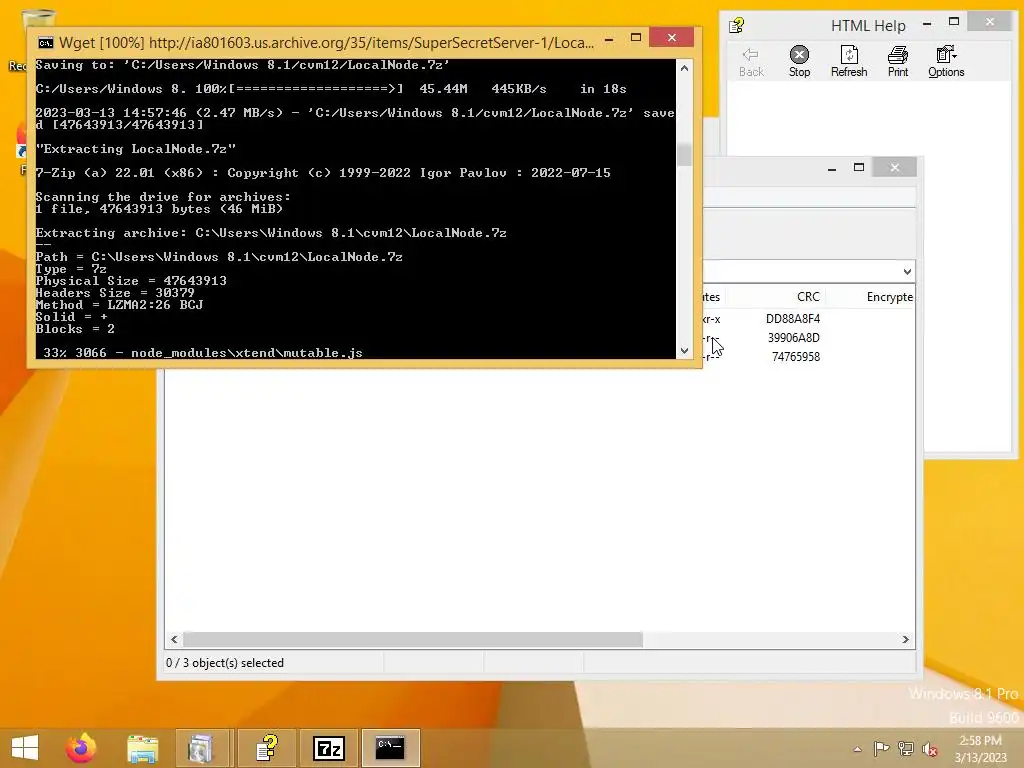The height and width of the screenshot is (768, 1024).
Task: Open the Windows Start button
Action: [25, 748]
